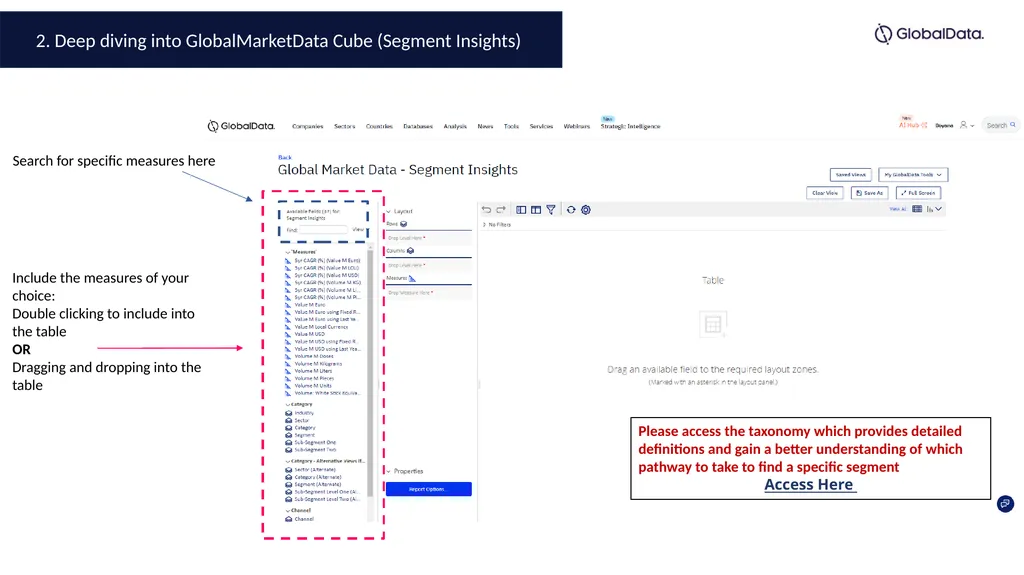Select the Value M USD measure

310,335
